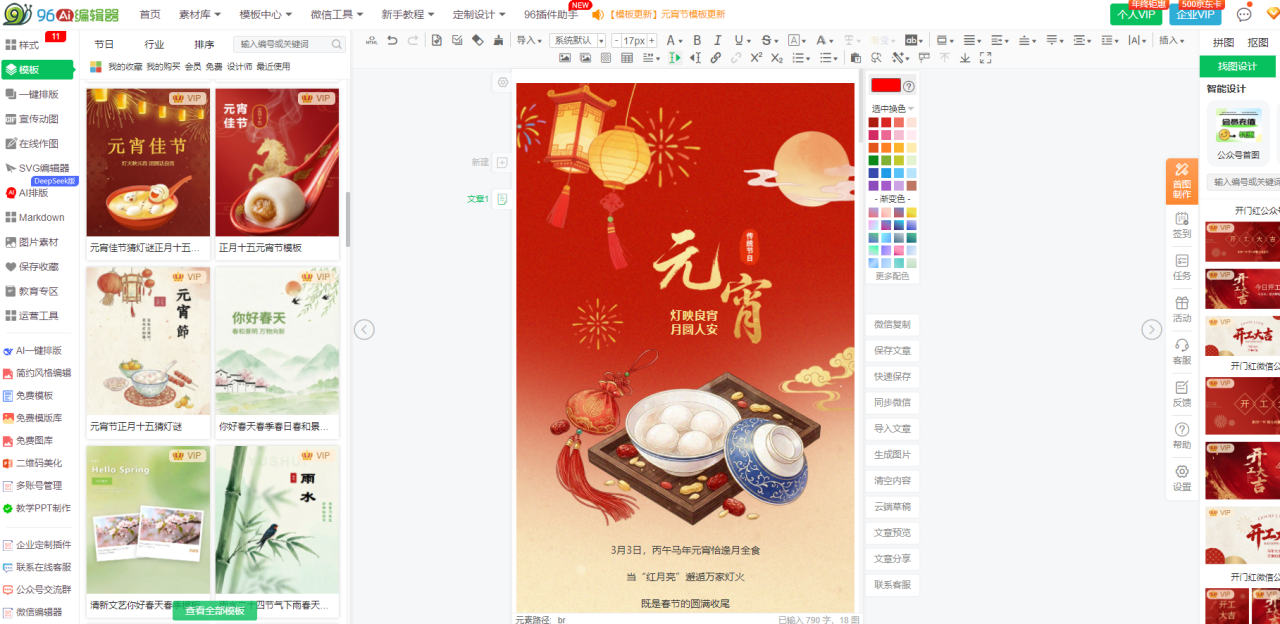Click the insert hyperlink icon
Image resolution: width=1280 pixels, height=624 pixels.
point(715,58)
